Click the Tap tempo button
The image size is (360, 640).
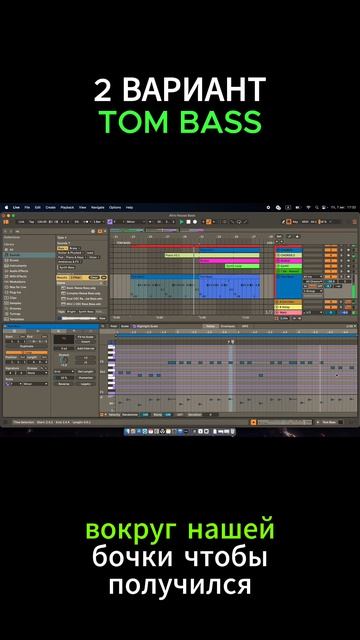(x=31, y=222)
